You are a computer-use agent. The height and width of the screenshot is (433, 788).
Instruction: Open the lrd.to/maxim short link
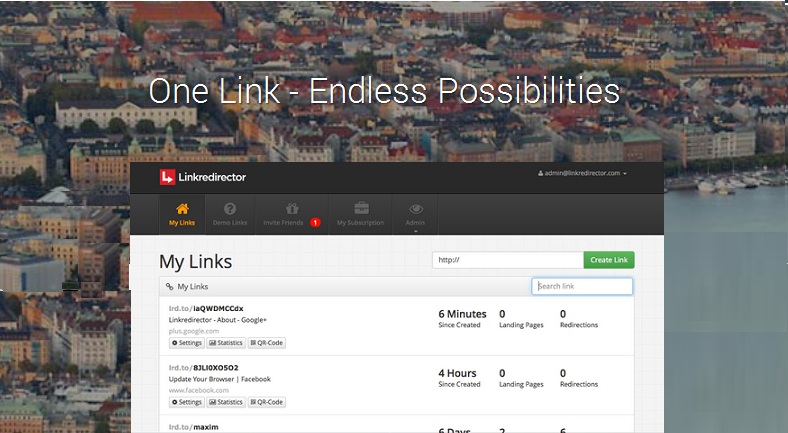coord(193,427)
